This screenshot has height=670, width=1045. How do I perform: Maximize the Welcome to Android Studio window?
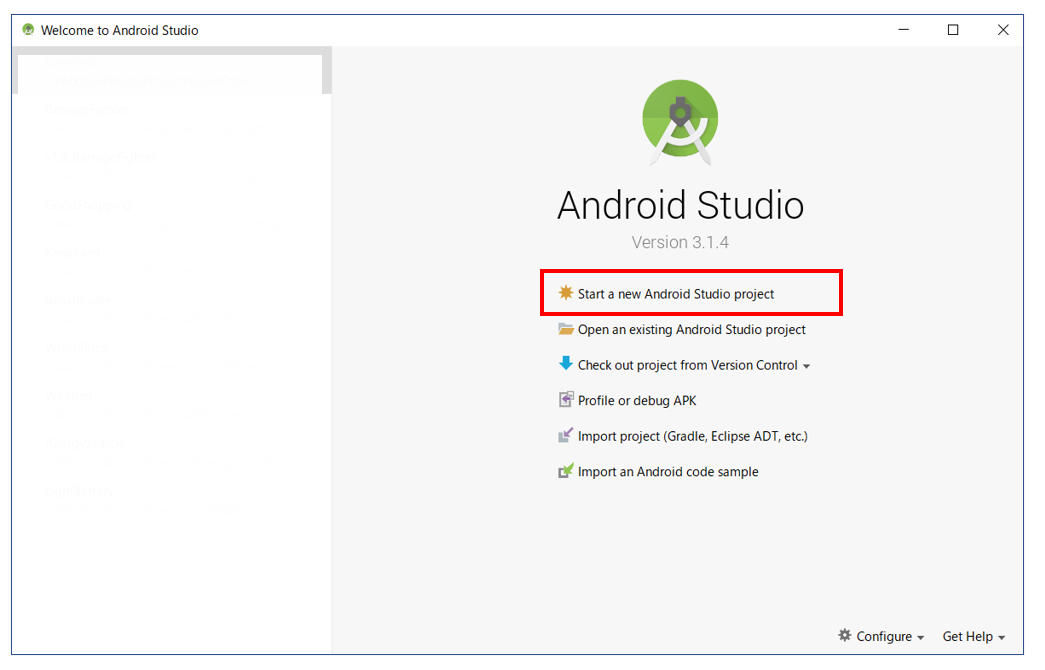click(953, 30)
